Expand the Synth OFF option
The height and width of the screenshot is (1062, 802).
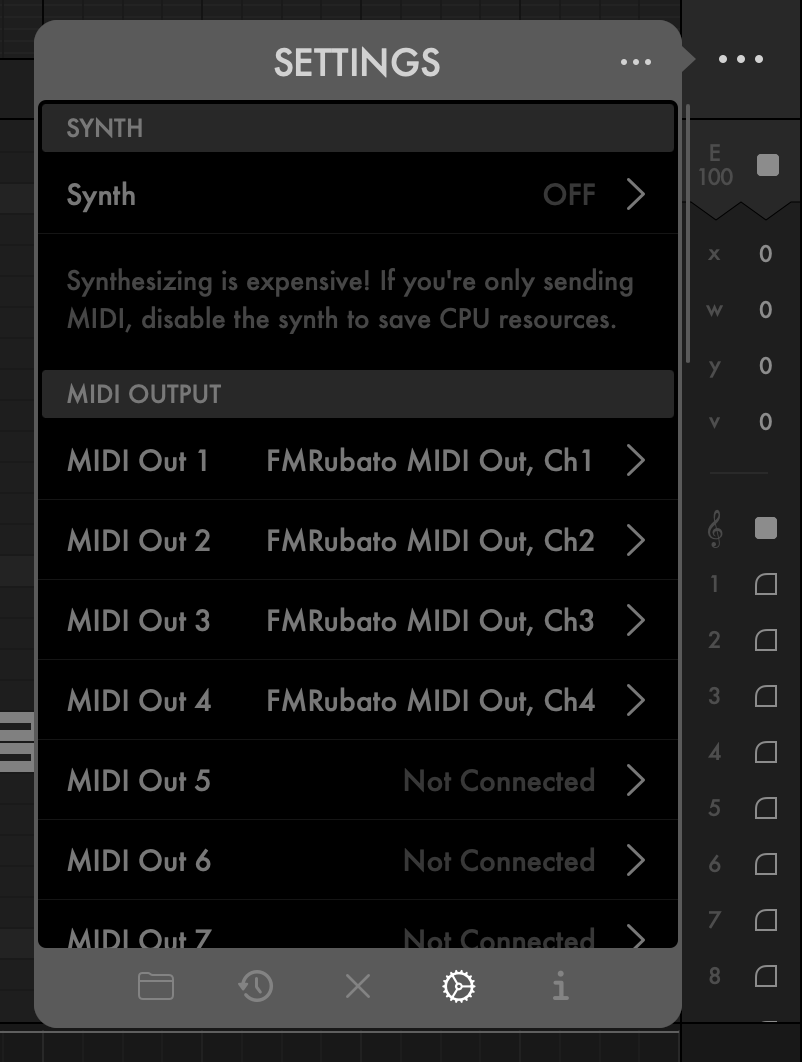(x=635, y=194)
